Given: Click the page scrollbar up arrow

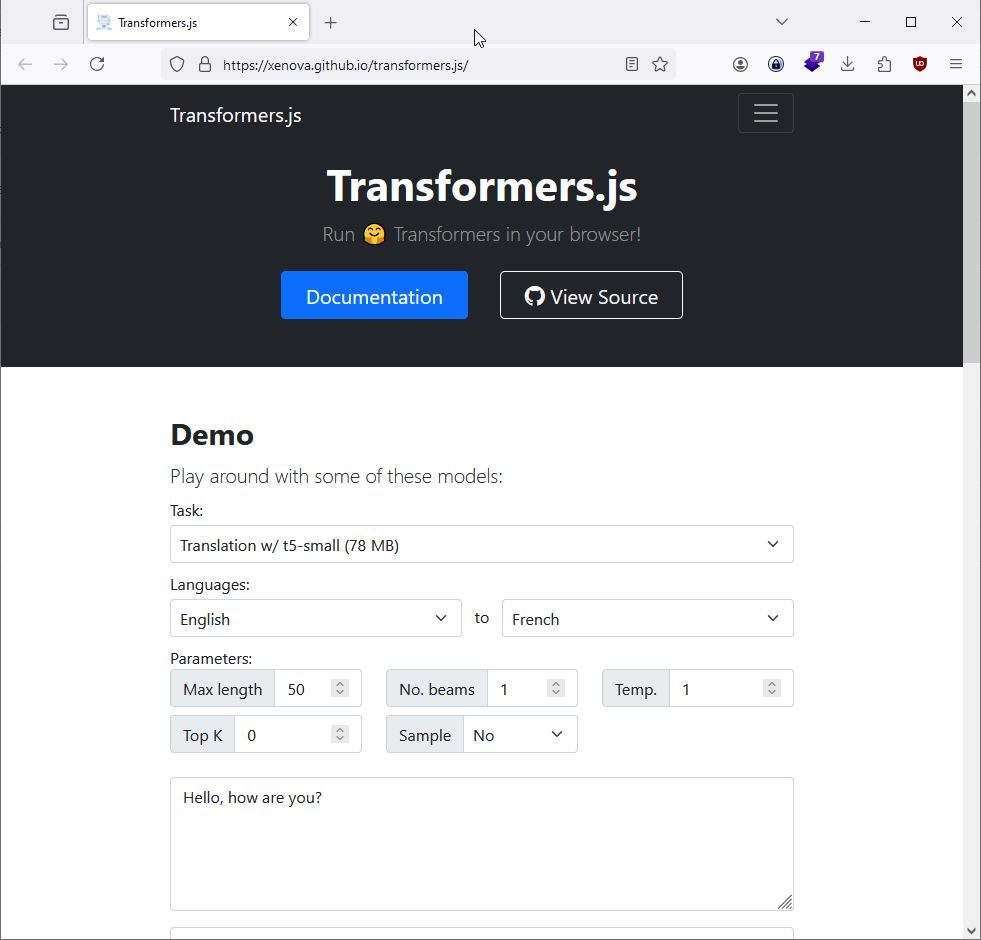Looking at the screenshot, I should tap(972, 93).
